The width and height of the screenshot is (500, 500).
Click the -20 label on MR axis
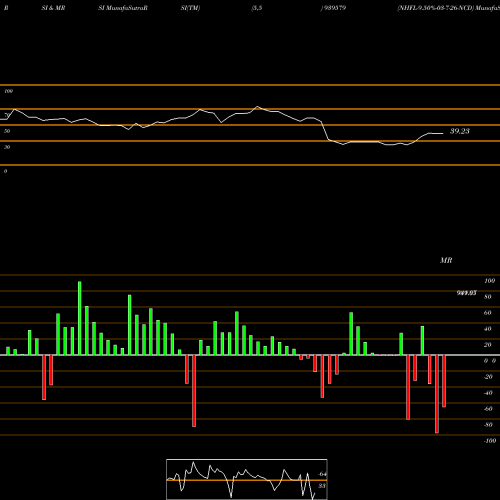coord(488,377)
